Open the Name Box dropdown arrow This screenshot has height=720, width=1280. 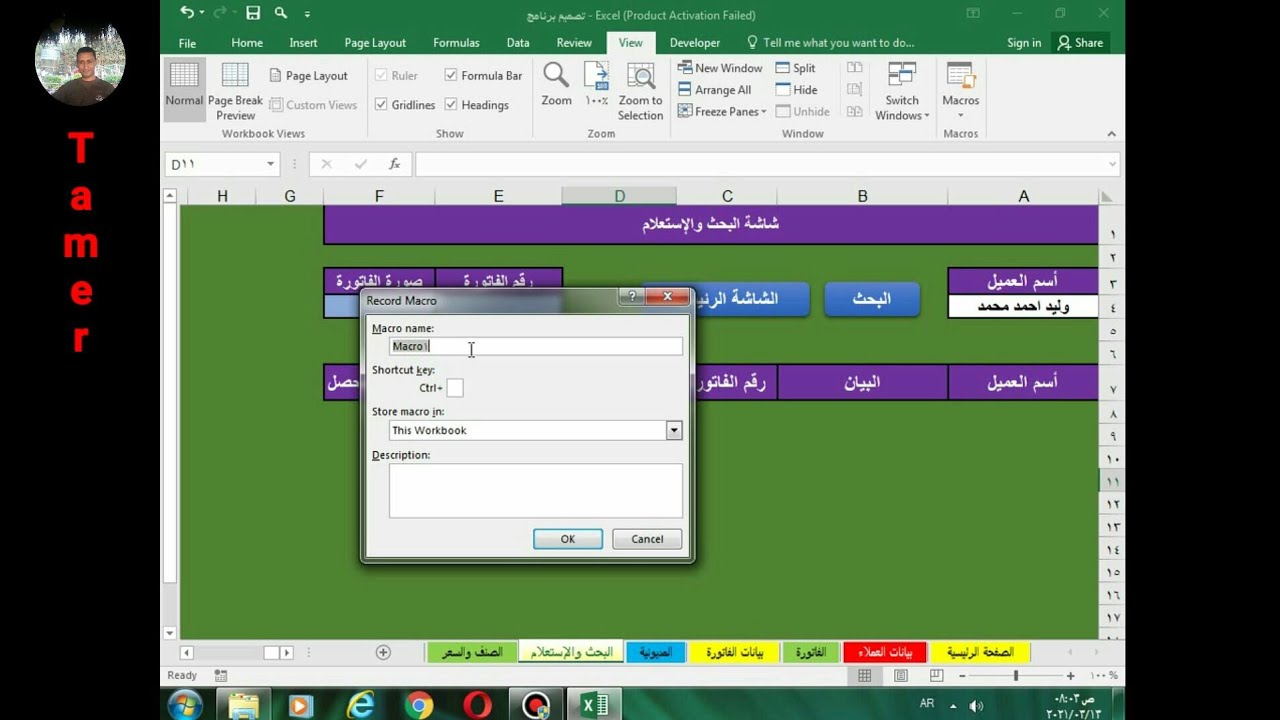pyautogui.click(x=270, y=164)
